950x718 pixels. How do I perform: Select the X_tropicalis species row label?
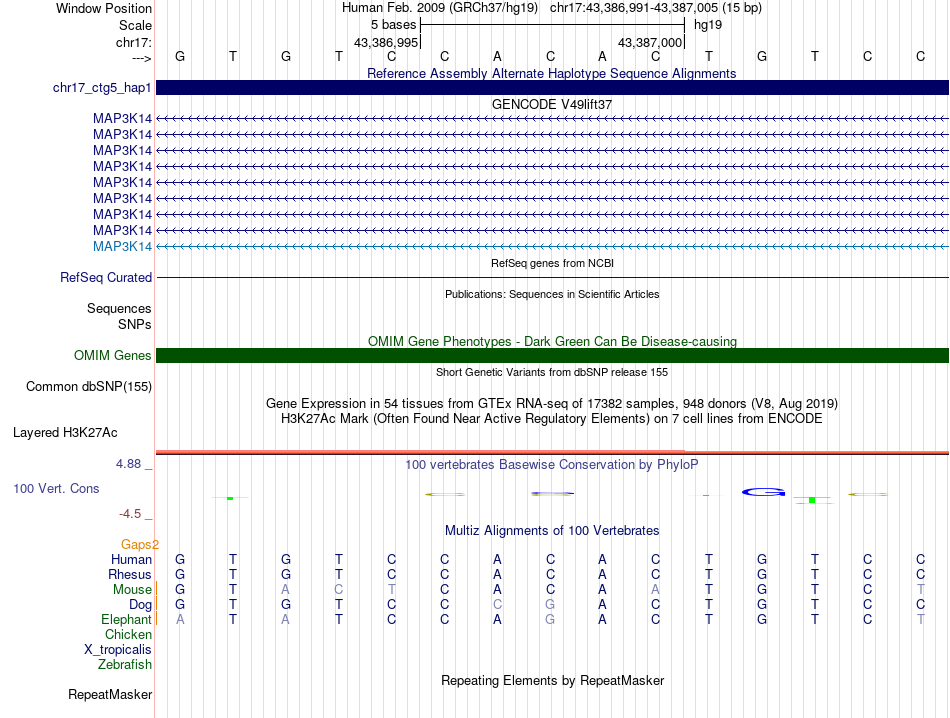coord(118,650)
